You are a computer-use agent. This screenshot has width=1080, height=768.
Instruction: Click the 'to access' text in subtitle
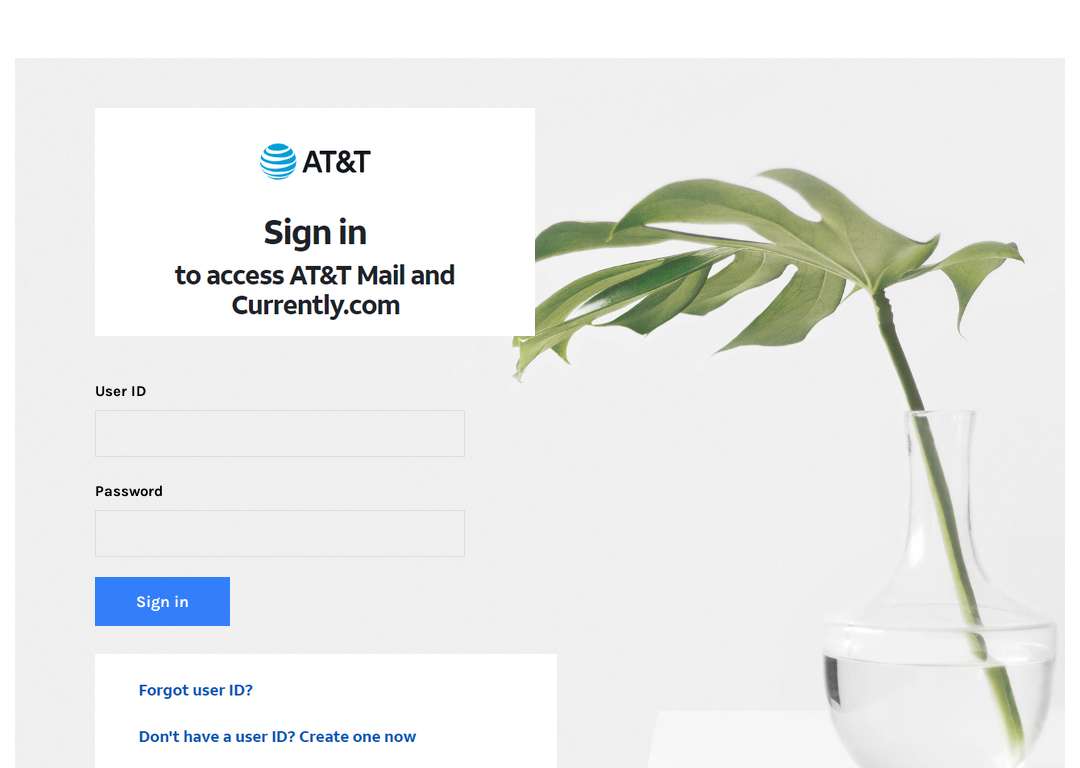click(x=229, y=276)
